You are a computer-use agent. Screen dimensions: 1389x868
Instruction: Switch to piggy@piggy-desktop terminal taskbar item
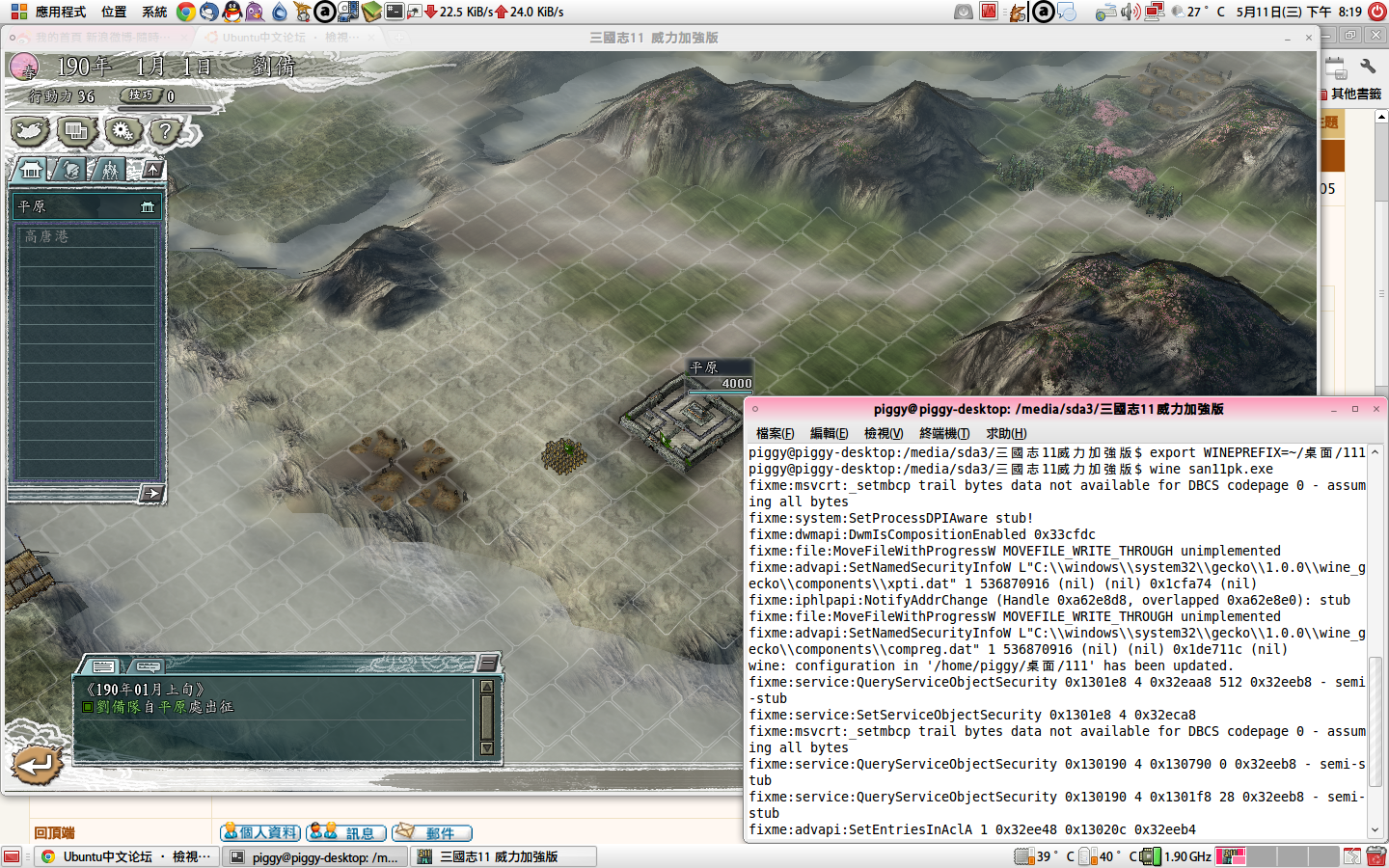click(x=315, y=856)
